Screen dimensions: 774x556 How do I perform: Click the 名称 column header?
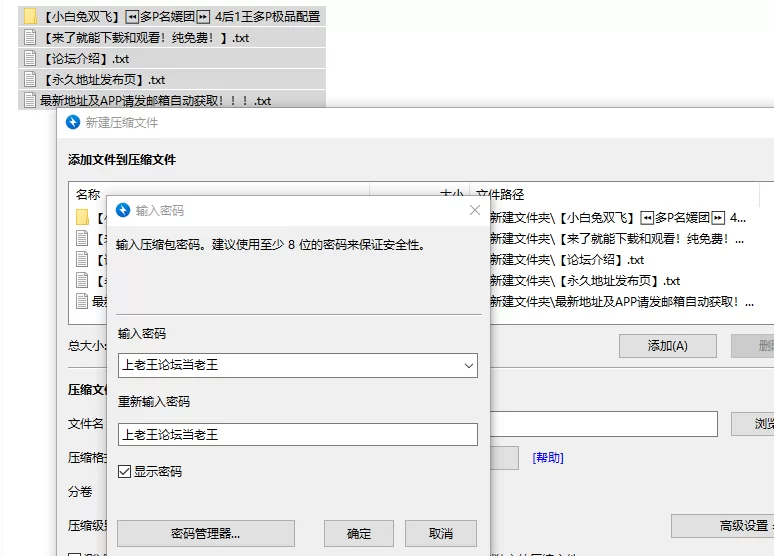point(88,194)
